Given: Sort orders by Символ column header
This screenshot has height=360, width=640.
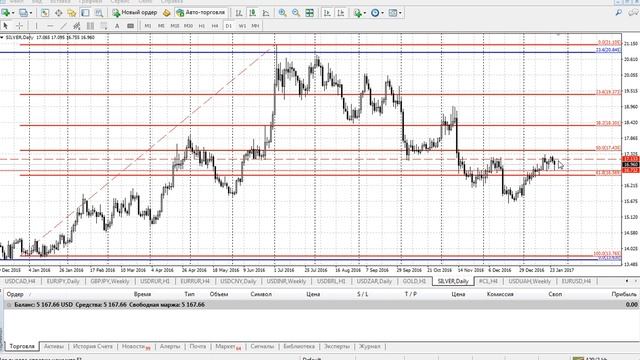Looking at the screenshot, I should (261, 294).
